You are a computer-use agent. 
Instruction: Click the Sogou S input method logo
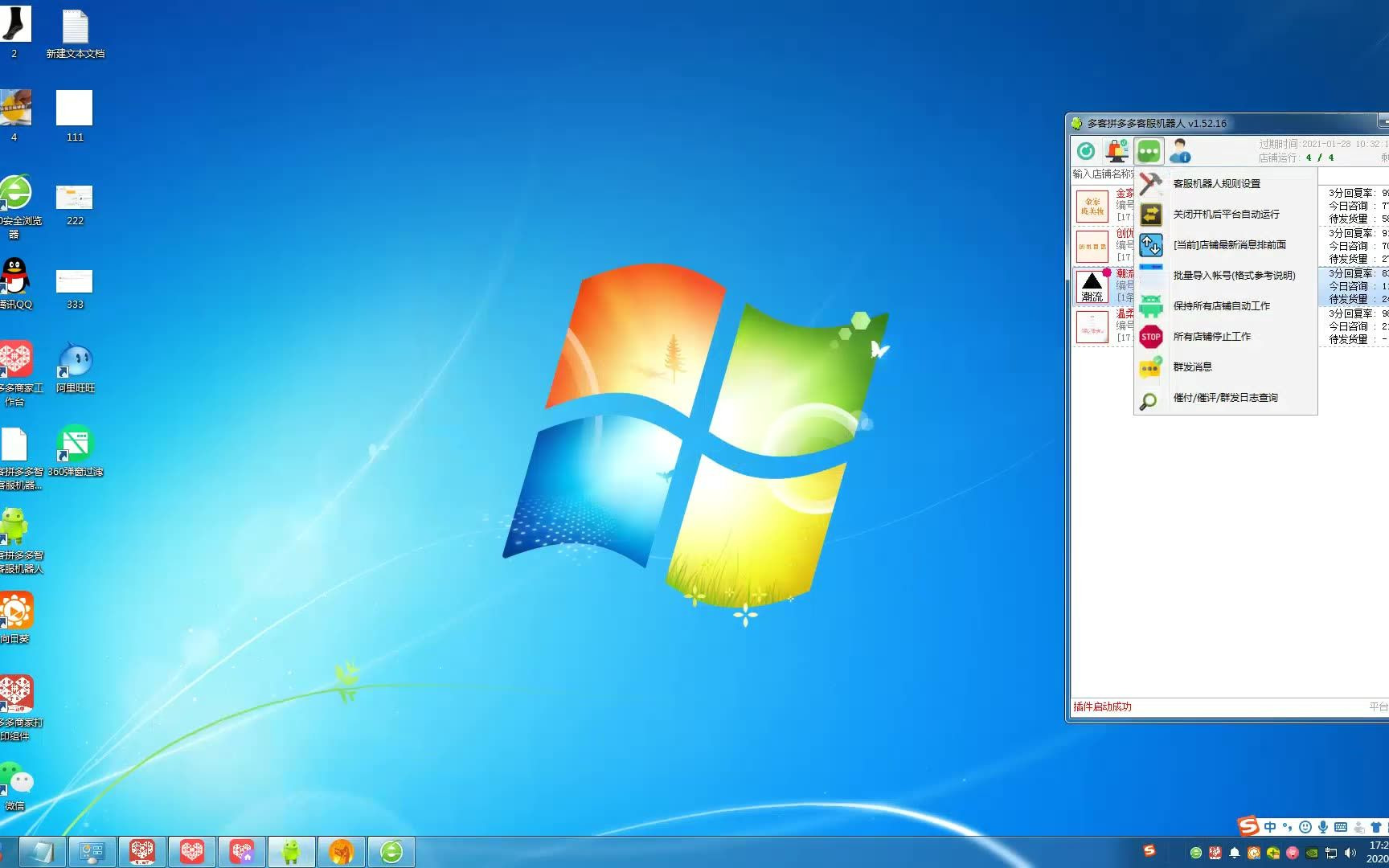coord(1248,825)
